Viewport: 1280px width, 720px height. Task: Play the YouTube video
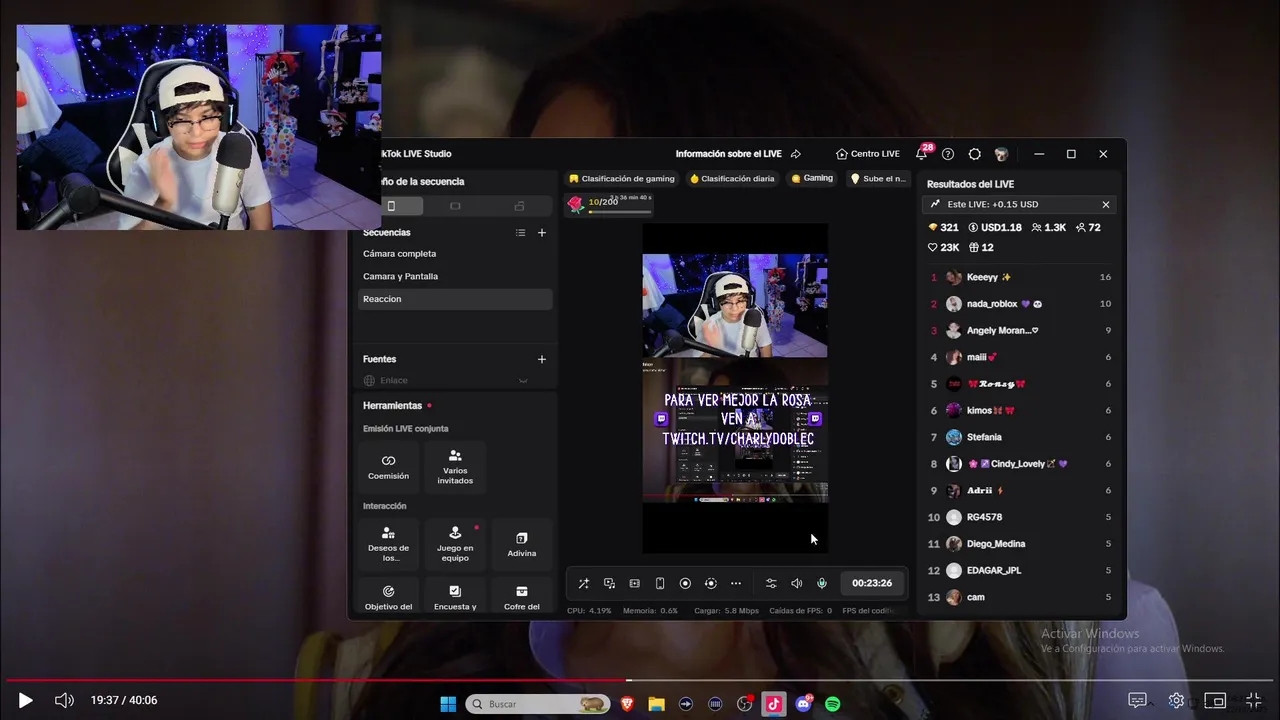click(x=25, y=701)
